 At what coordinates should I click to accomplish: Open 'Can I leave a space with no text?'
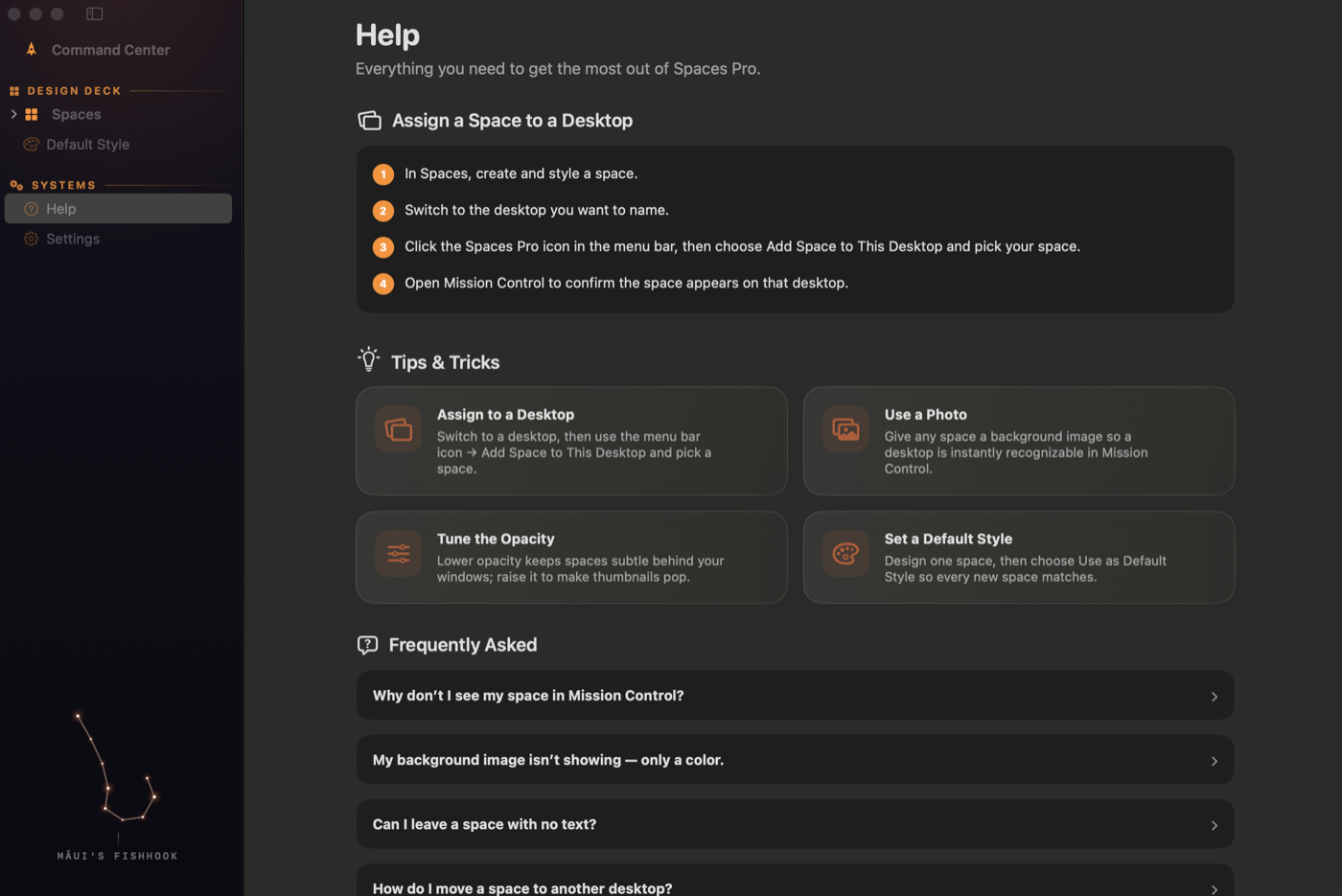click(x=795, y=824)
